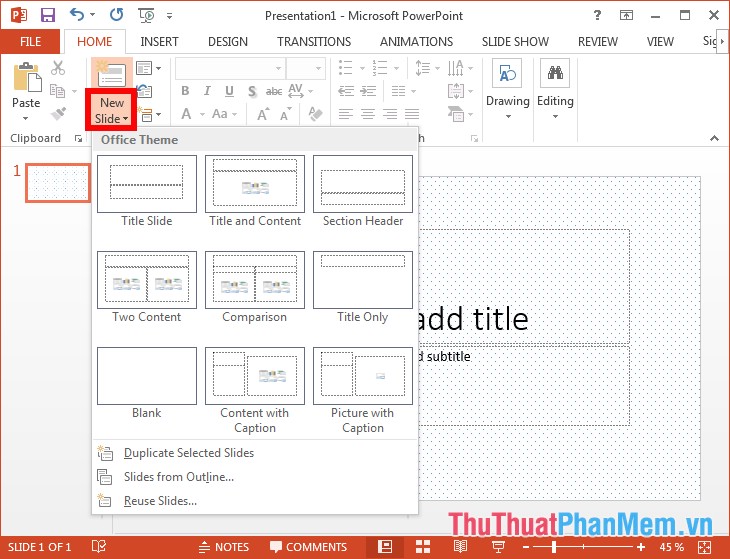This screenshot has height=559, width=730.
Task: Select Picture with Caption layout
Action: 363,391
